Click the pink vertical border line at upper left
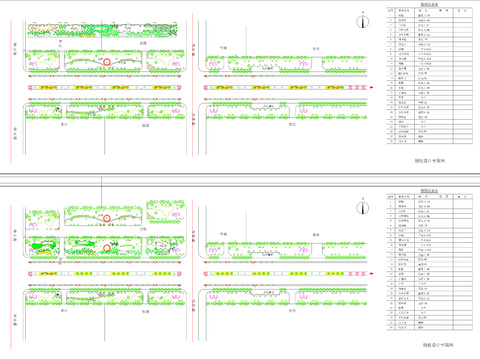Screen dimensions: 480x360 pos(11,91)
